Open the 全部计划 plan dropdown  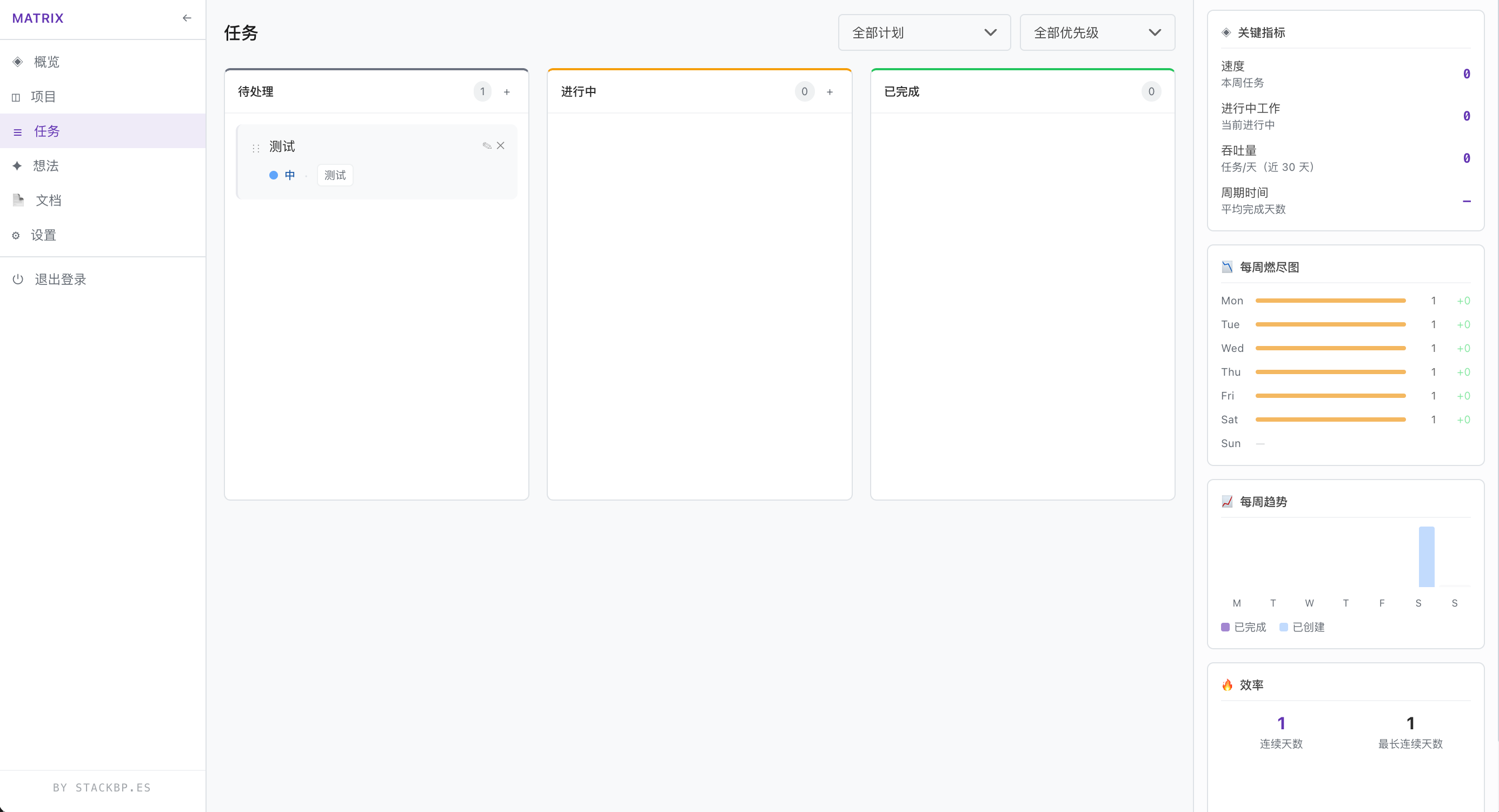924,32
